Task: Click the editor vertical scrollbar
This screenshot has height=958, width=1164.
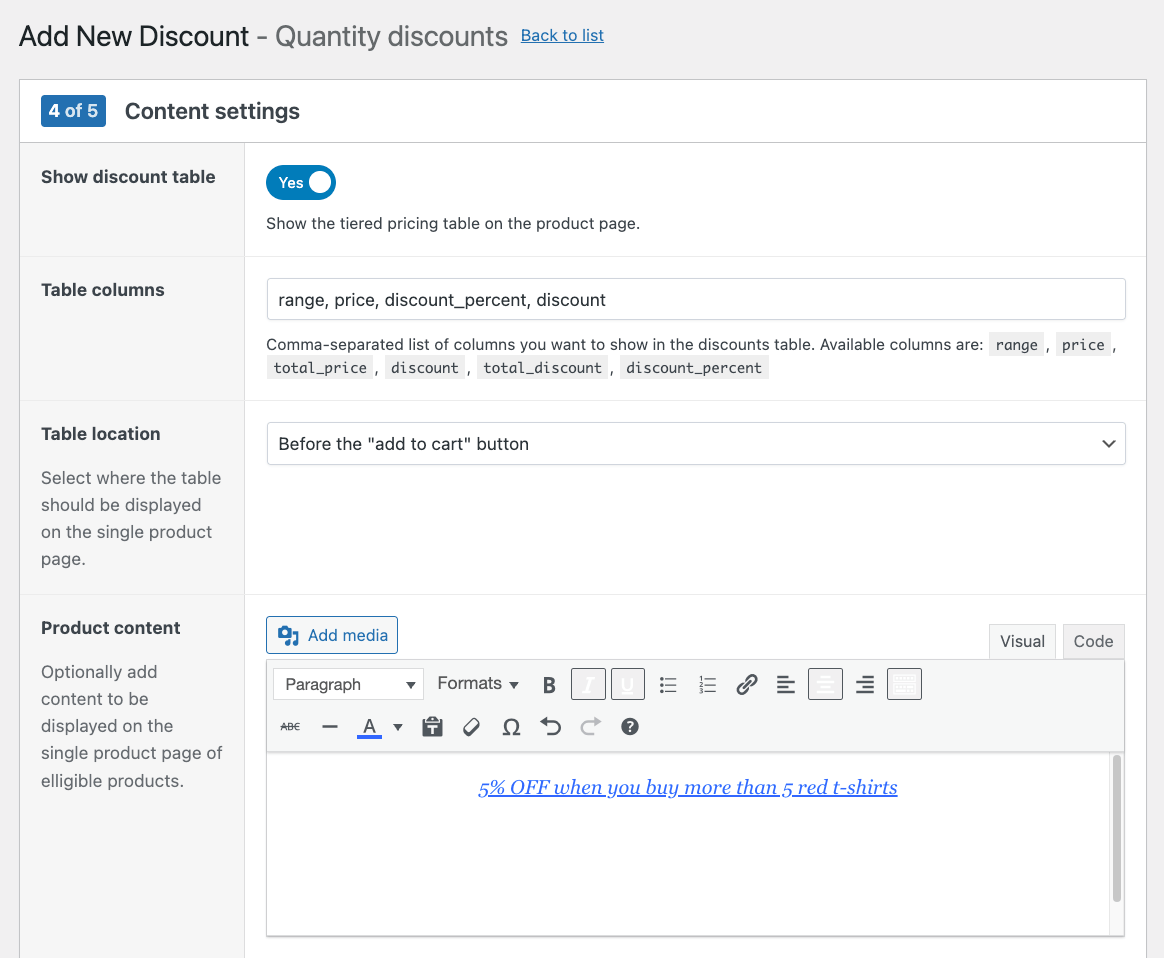Action: coord(1116,827)
